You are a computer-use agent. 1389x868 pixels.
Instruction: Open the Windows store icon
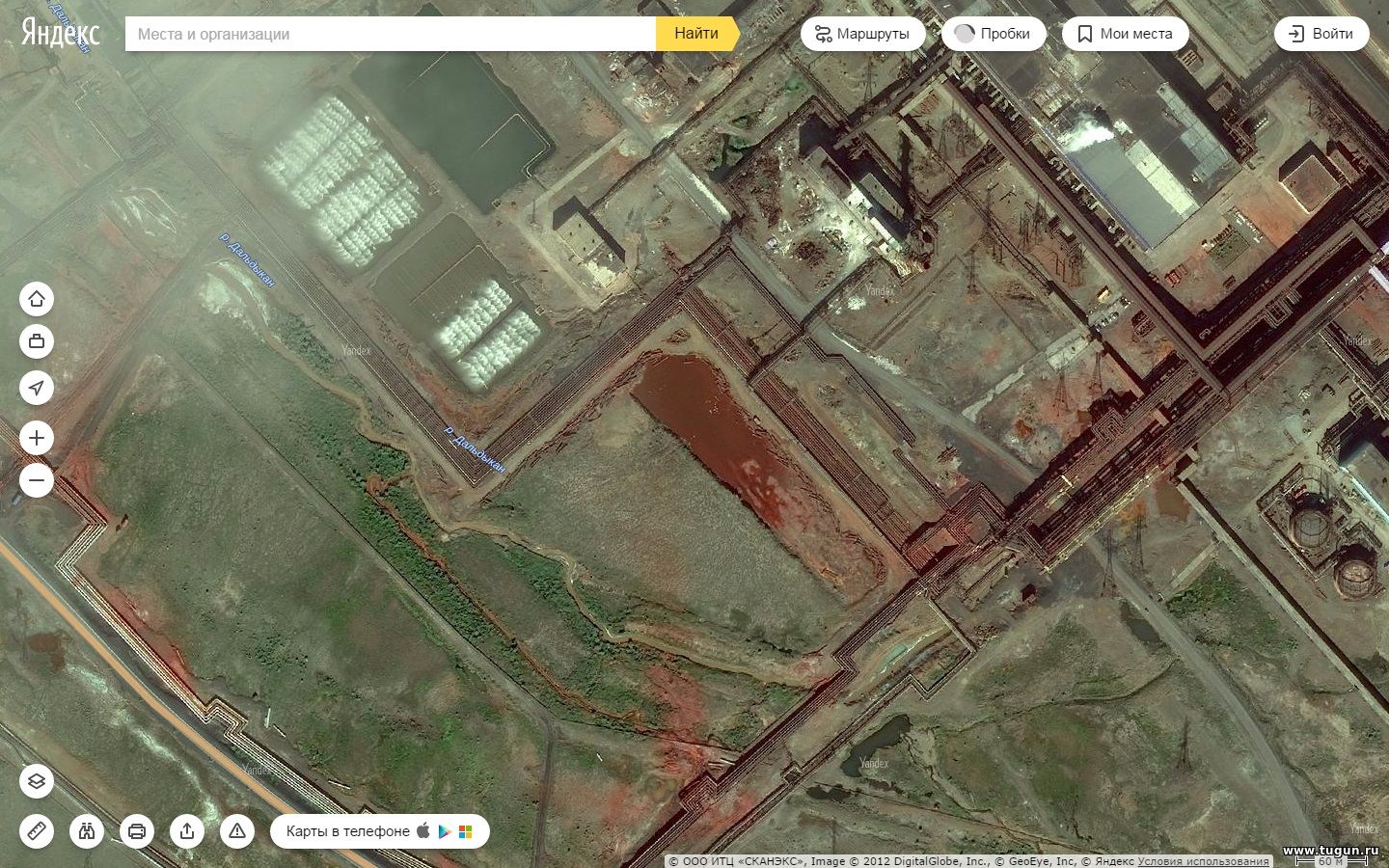click(x=466, y=831)
